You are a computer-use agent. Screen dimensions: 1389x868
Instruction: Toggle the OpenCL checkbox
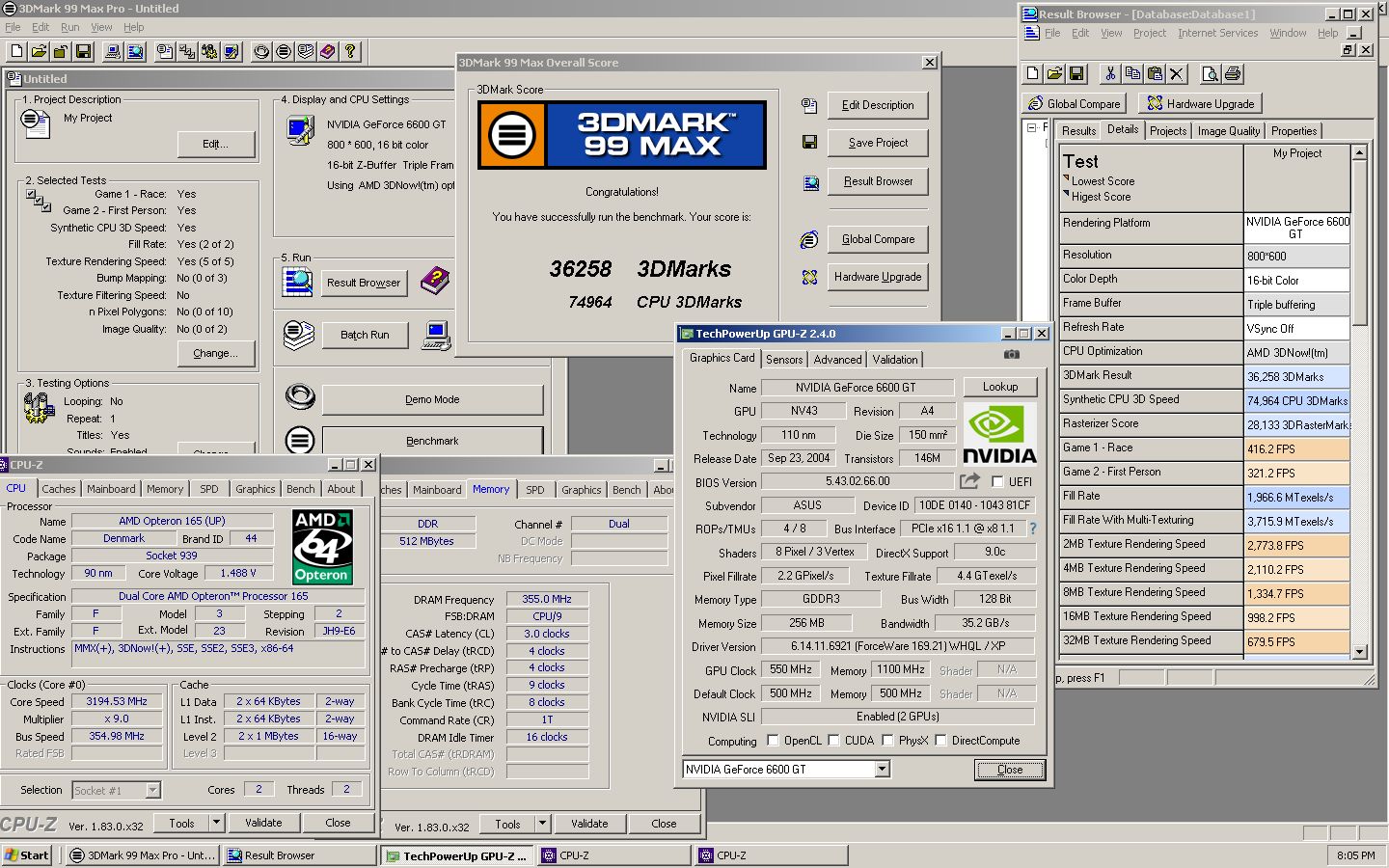point(773,741)
